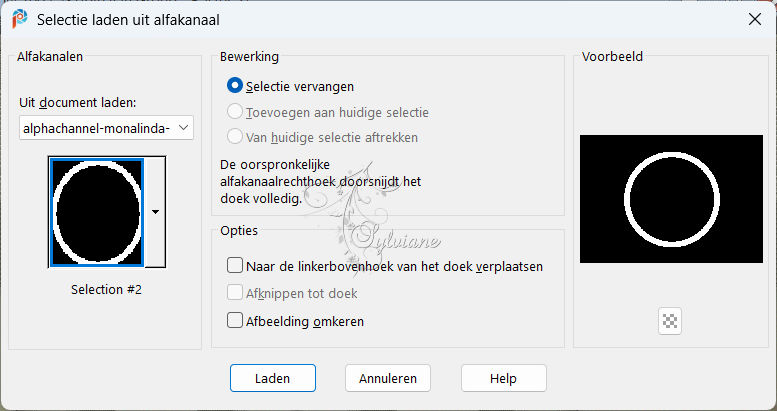Click the dialog title text

[x=128, y=20]
